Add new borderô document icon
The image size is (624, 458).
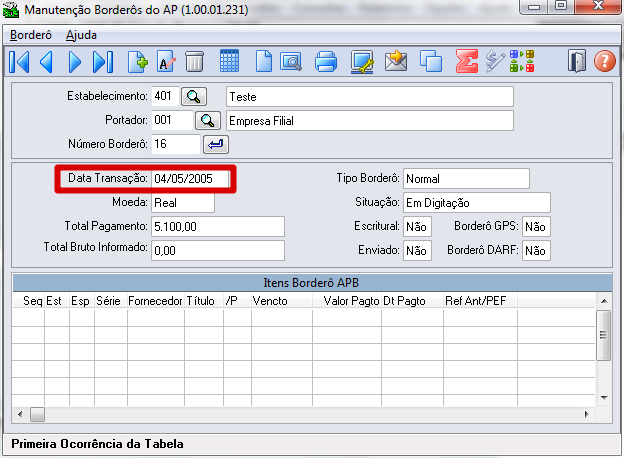tap(138, 62)
